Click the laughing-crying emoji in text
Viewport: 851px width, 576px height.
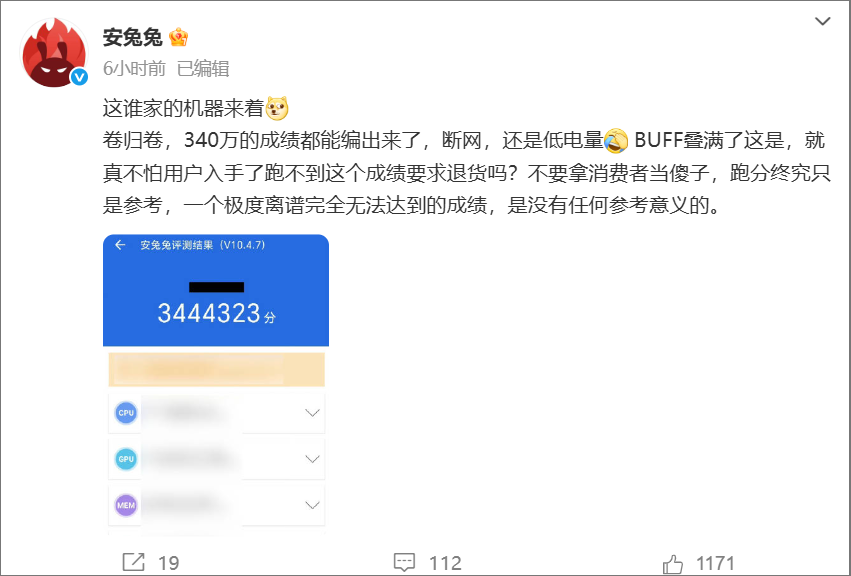(x=616, y=141)
